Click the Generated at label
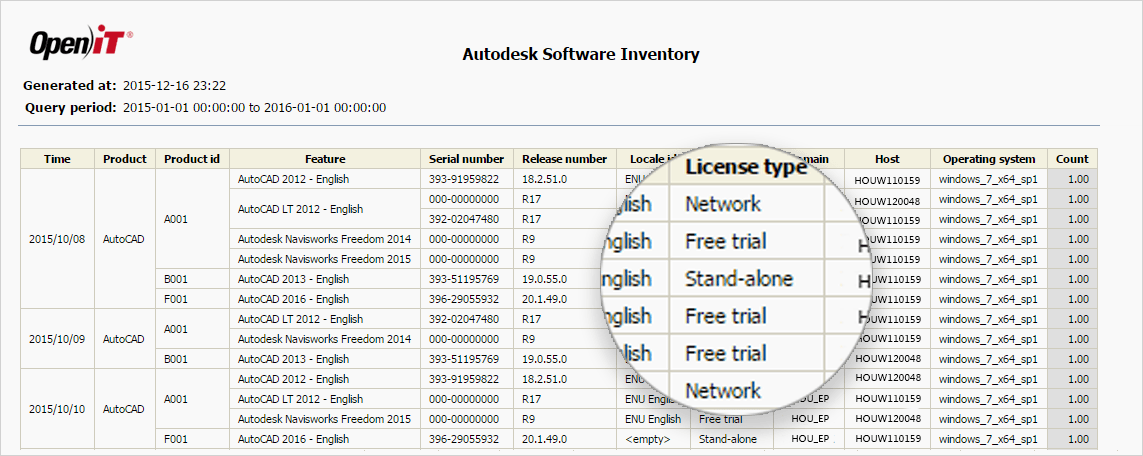This screenshot has height=456, width=1143. [x=70, y=85]
